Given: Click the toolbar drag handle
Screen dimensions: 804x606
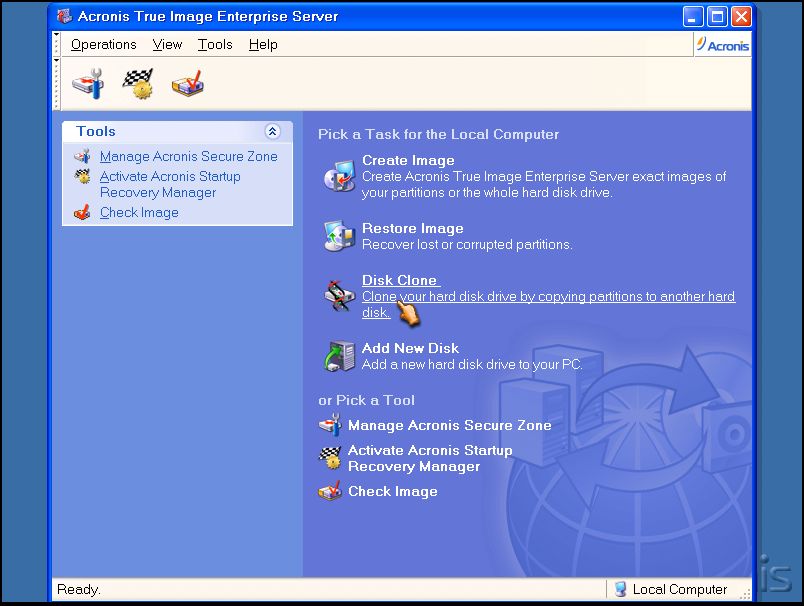Looking at the screenshot, I should (x=56, y=84).
